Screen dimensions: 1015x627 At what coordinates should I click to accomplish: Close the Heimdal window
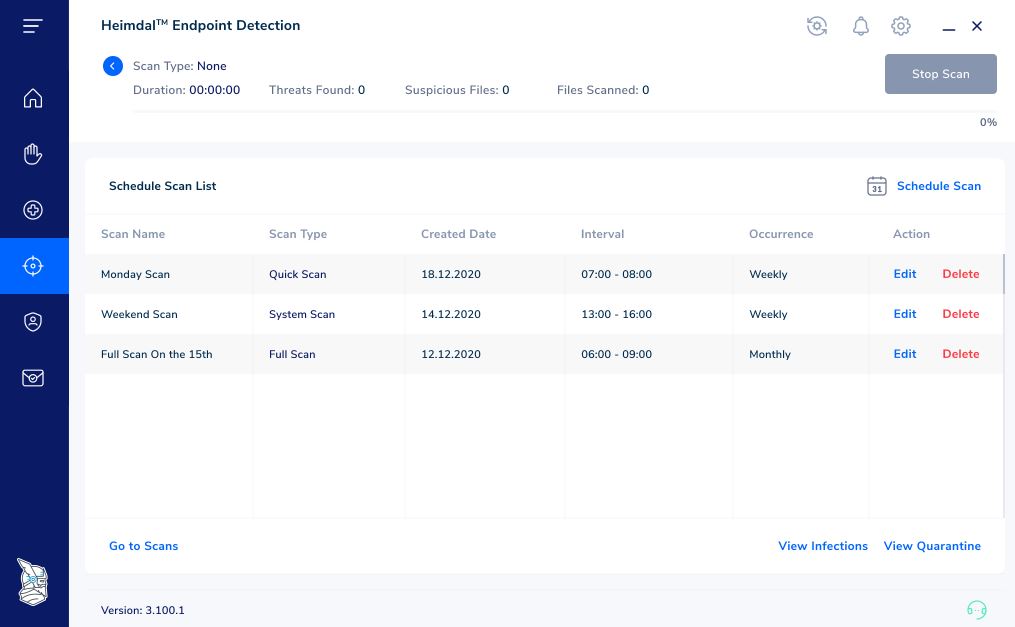[x=977, y=26]
